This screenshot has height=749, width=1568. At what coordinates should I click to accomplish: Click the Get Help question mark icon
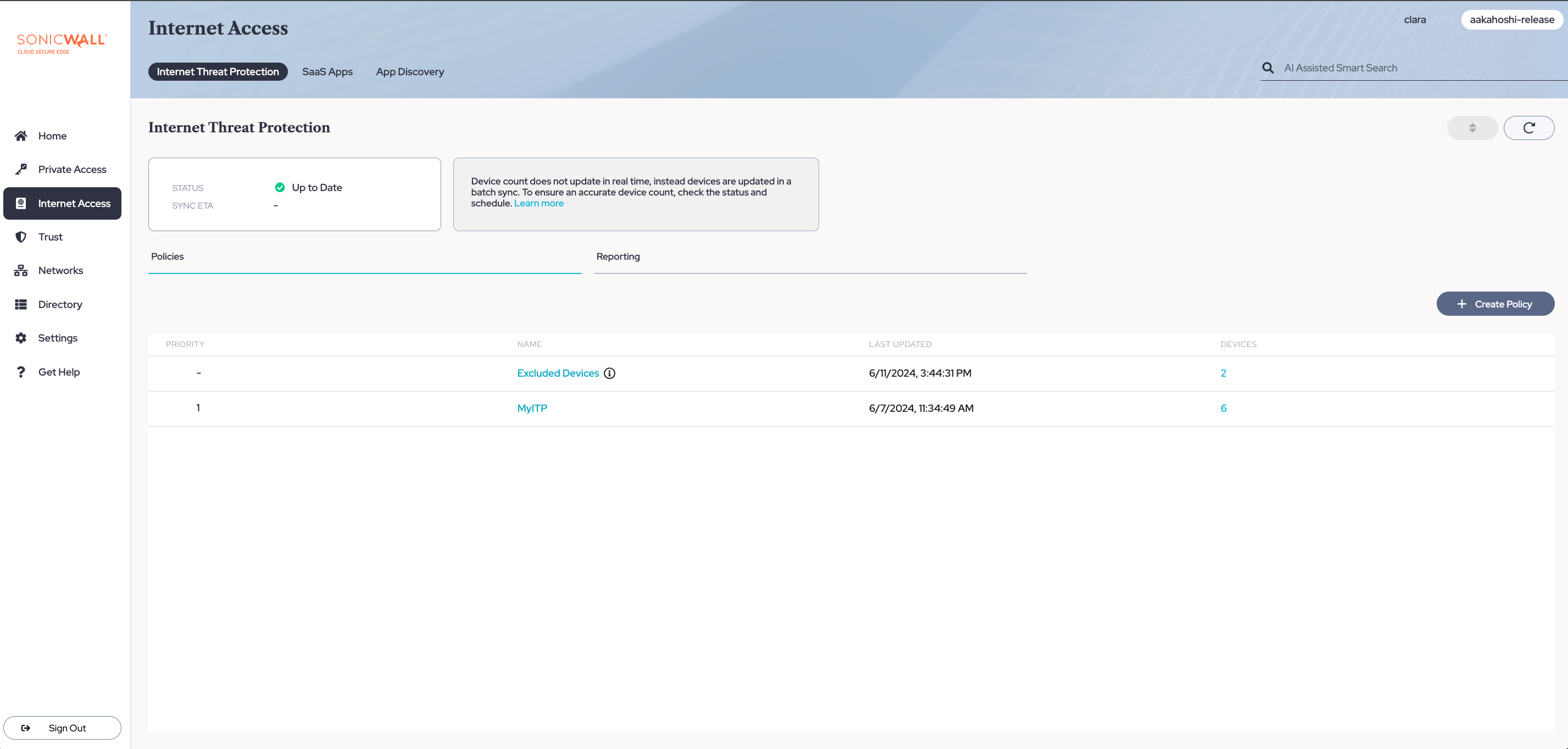tap(21, 372)
